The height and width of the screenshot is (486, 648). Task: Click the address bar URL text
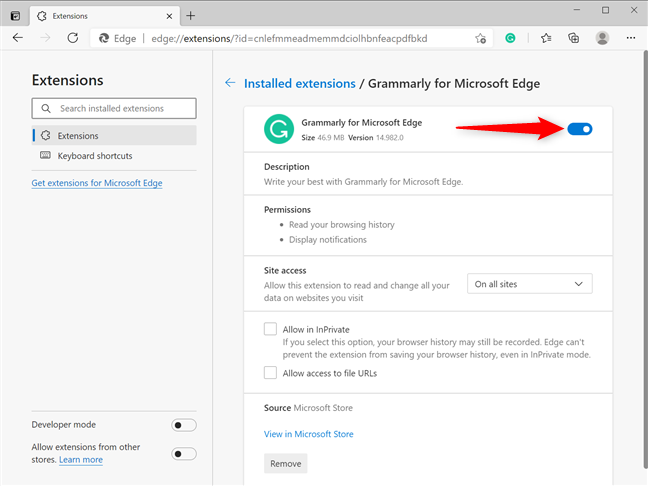pos(289,38)
